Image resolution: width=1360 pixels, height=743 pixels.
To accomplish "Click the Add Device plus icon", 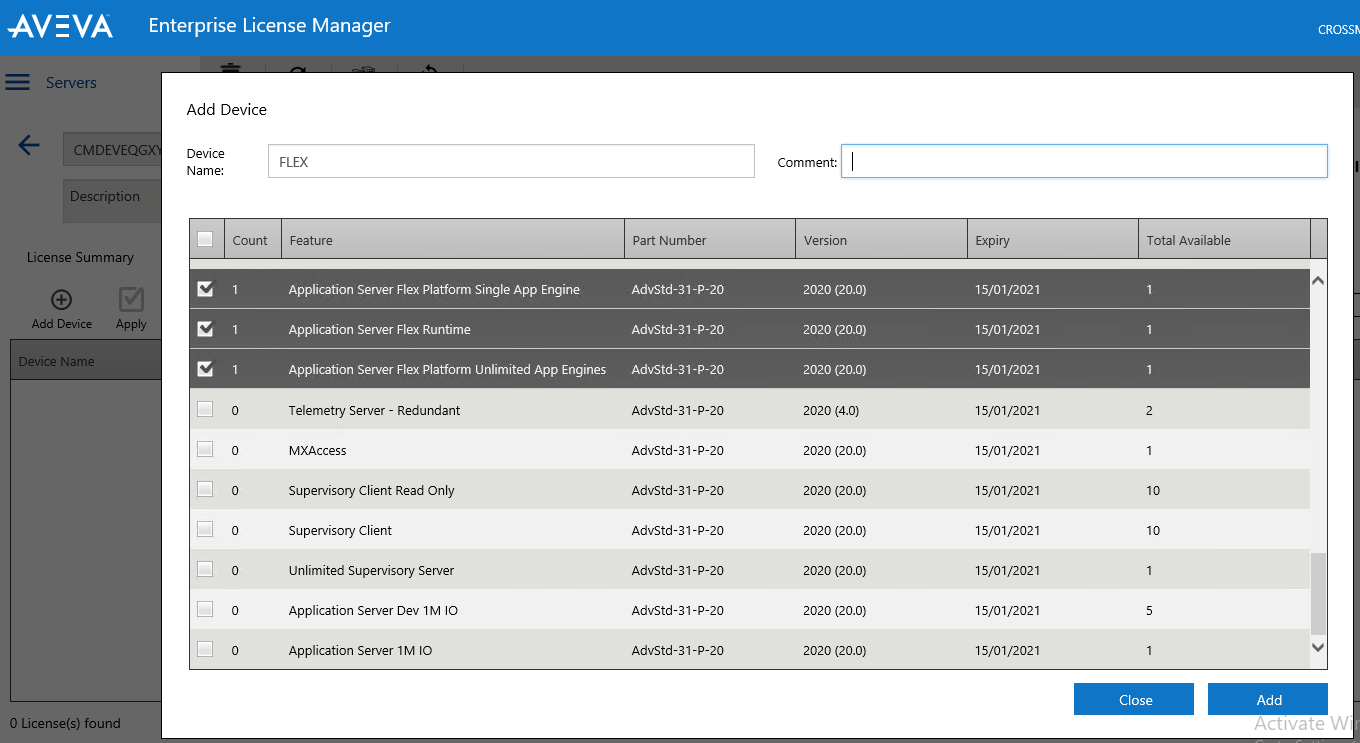I will pos(61,300).
